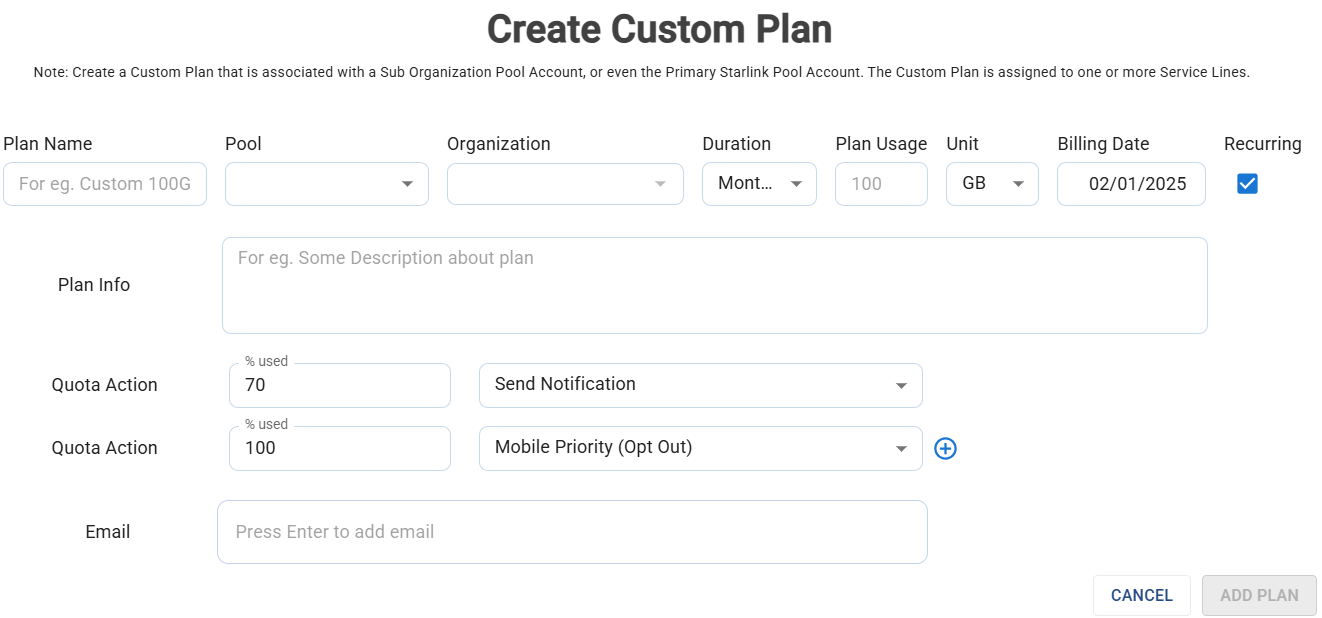
Task: Open the Mobile Priority (Opt Out) dropdown
Action: click(700, 448)
